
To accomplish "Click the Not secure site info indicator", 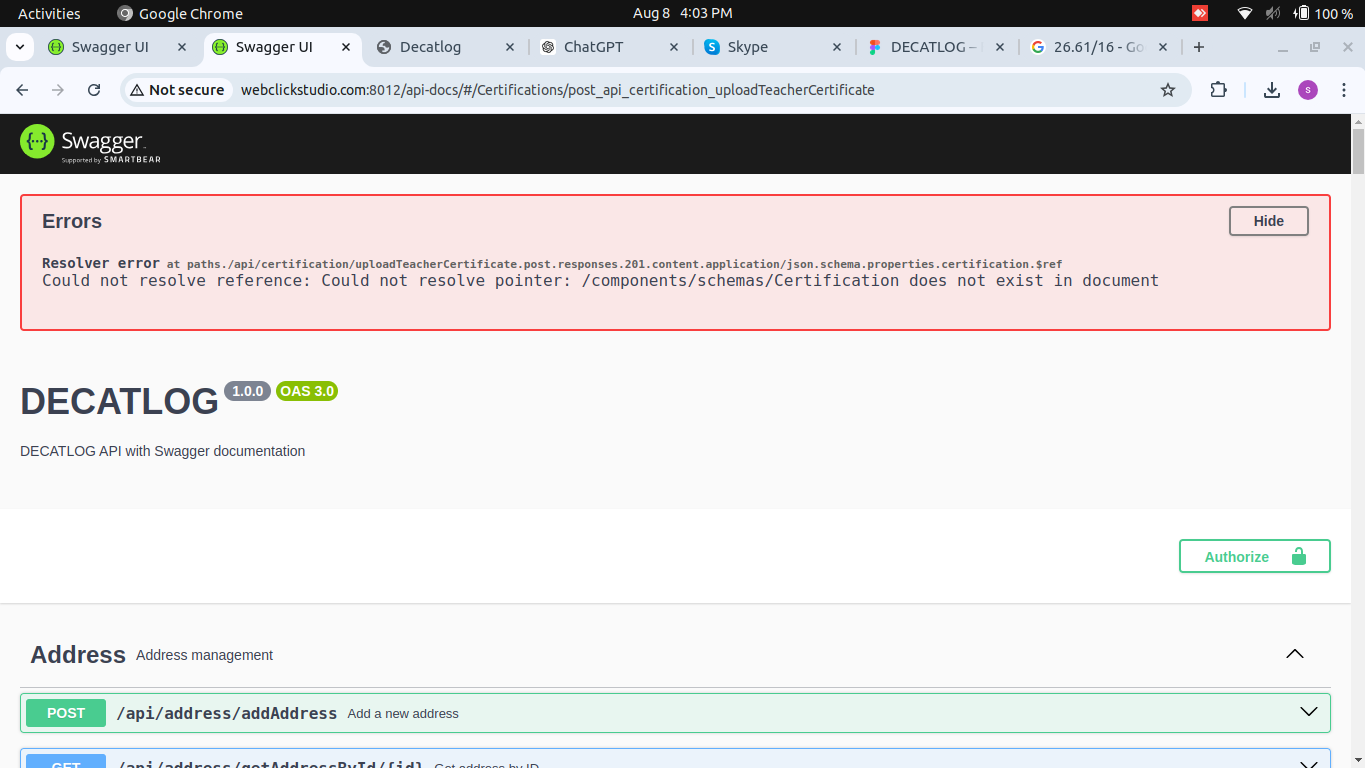I will (177, 90).
